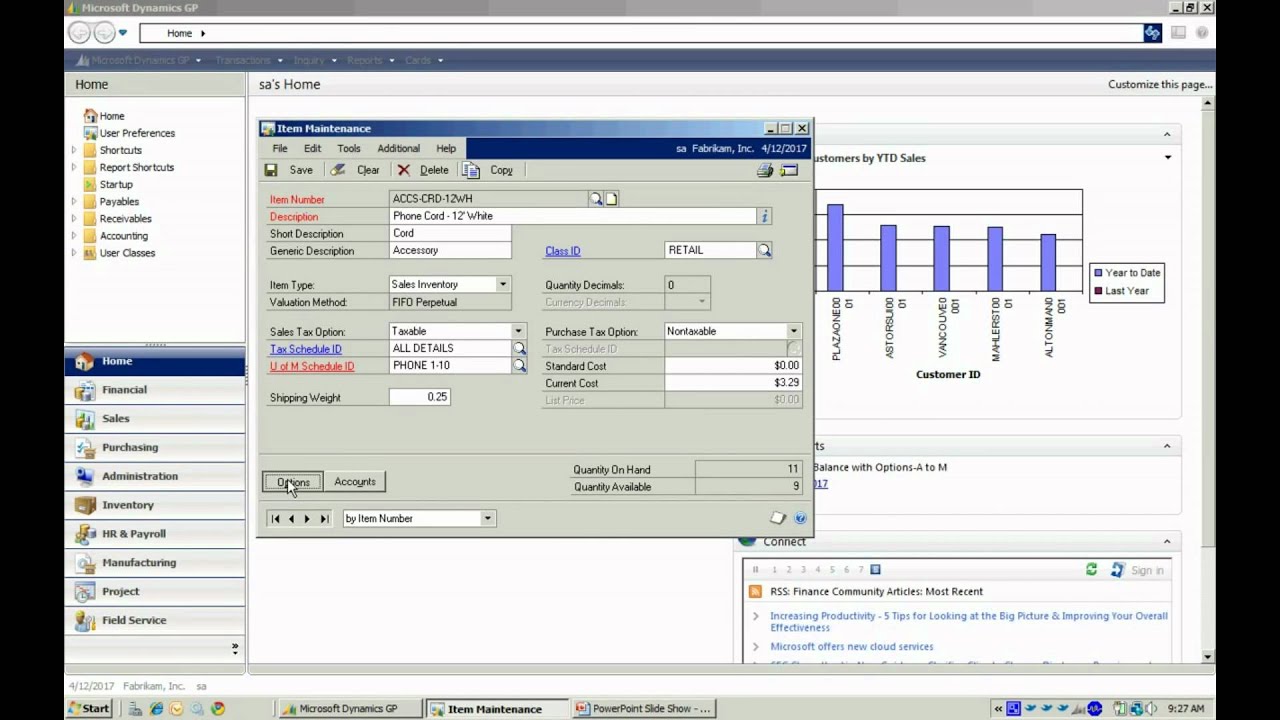The image size is (1280, 720).
Task: Click the red X Delete icon
Action: tap(404, 170)
